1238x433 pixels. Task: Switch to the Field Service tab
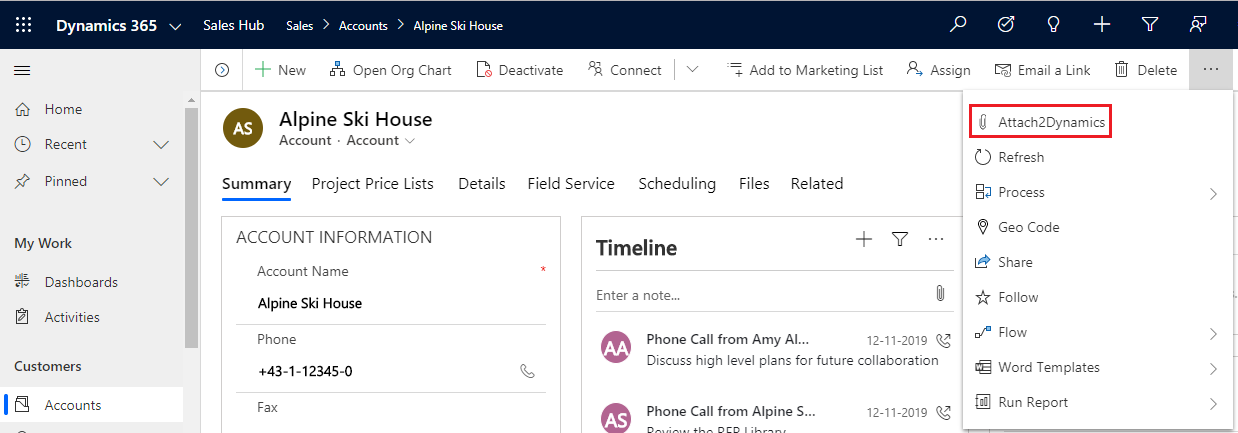571,184
